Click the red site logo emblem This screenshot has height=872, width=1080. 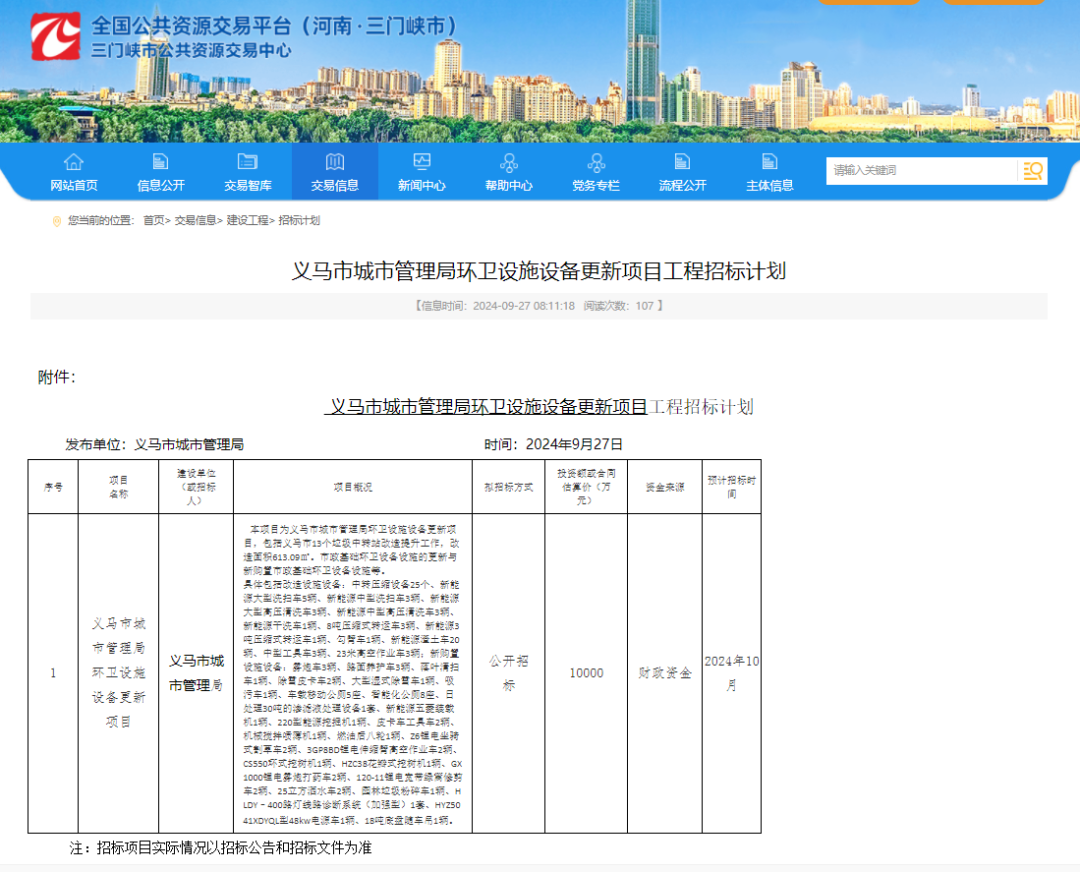[55, 35]
